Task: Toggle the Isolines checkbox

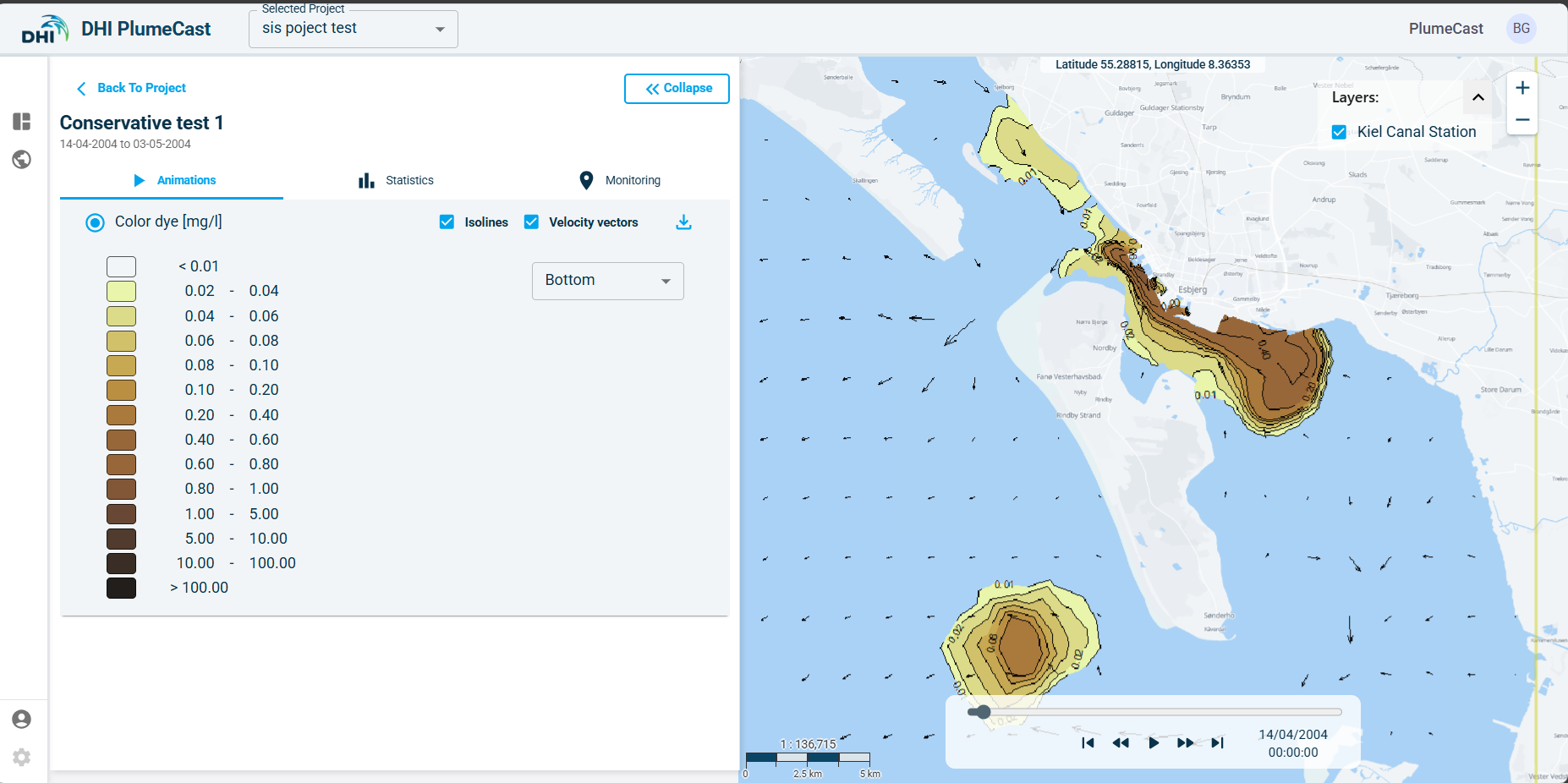Action: (447, 222)
